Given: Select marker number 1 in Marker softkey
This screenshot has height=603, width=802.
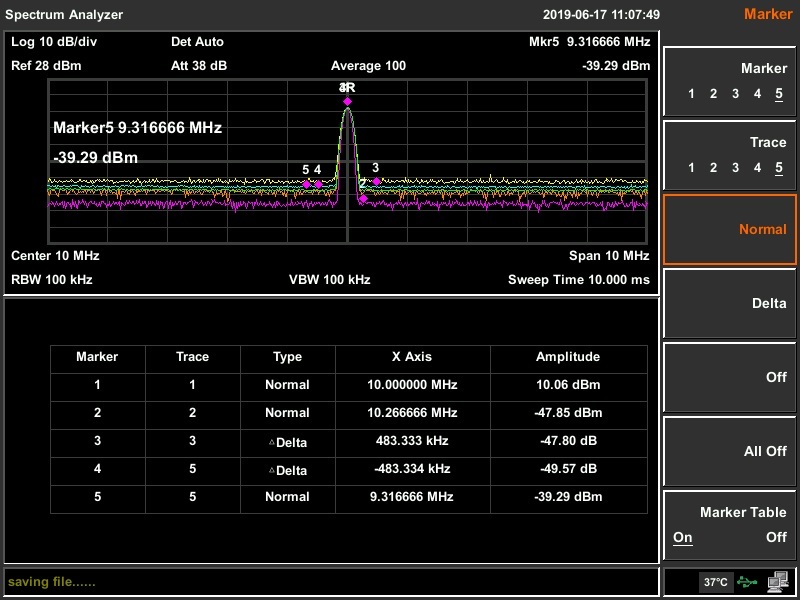Looking at the screenshot, I should point(691,94).
